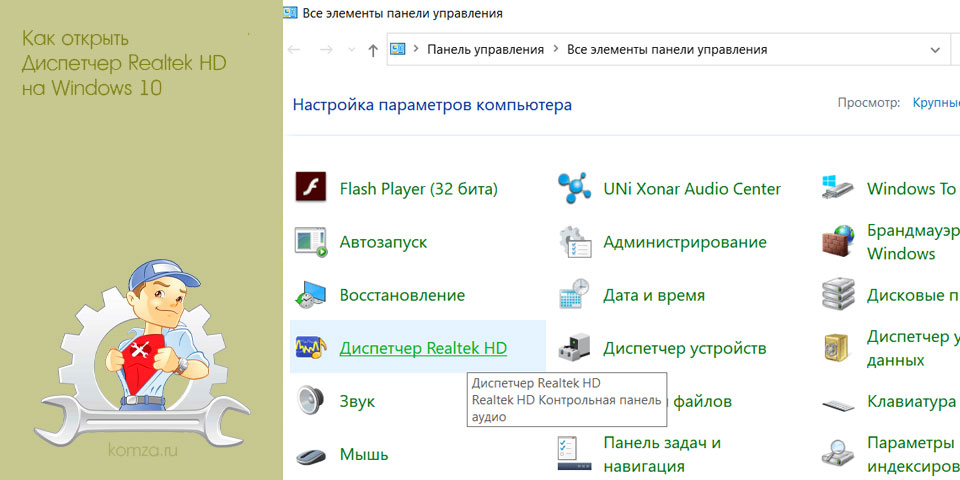Click the Дата и время icon
This screenshot has width=960, height=480.
[x=574, y=294]
